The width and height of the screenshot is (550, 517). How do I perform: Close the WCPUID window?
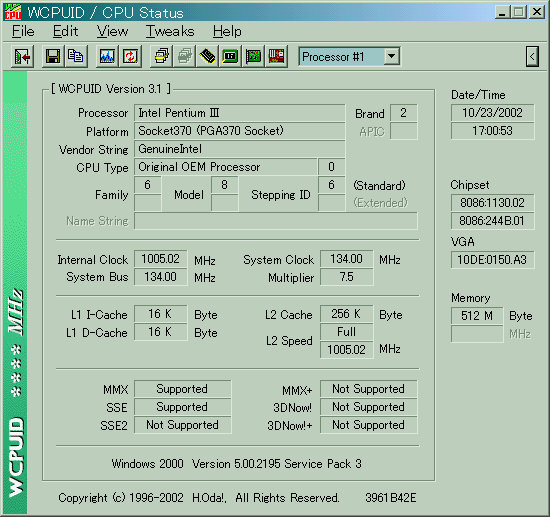tap(537, 12)
